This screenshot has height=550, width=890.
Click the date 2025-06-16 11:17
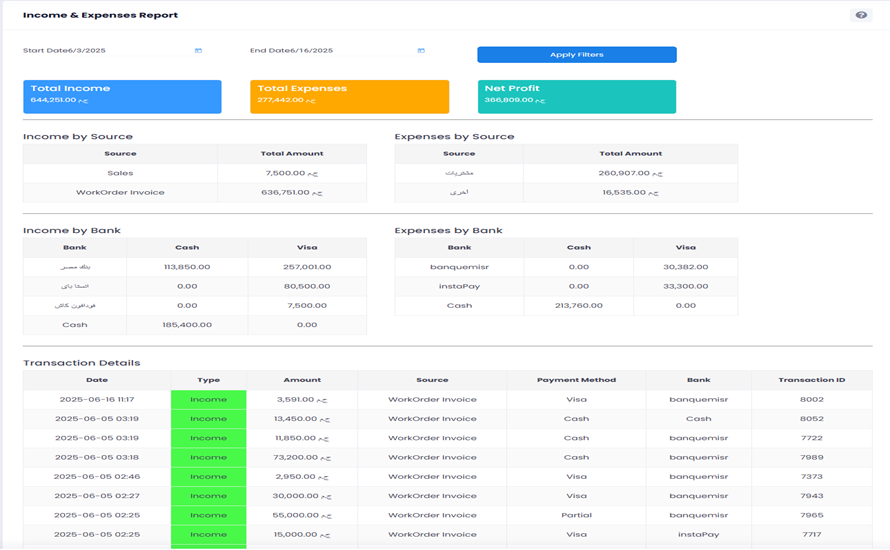97,400
